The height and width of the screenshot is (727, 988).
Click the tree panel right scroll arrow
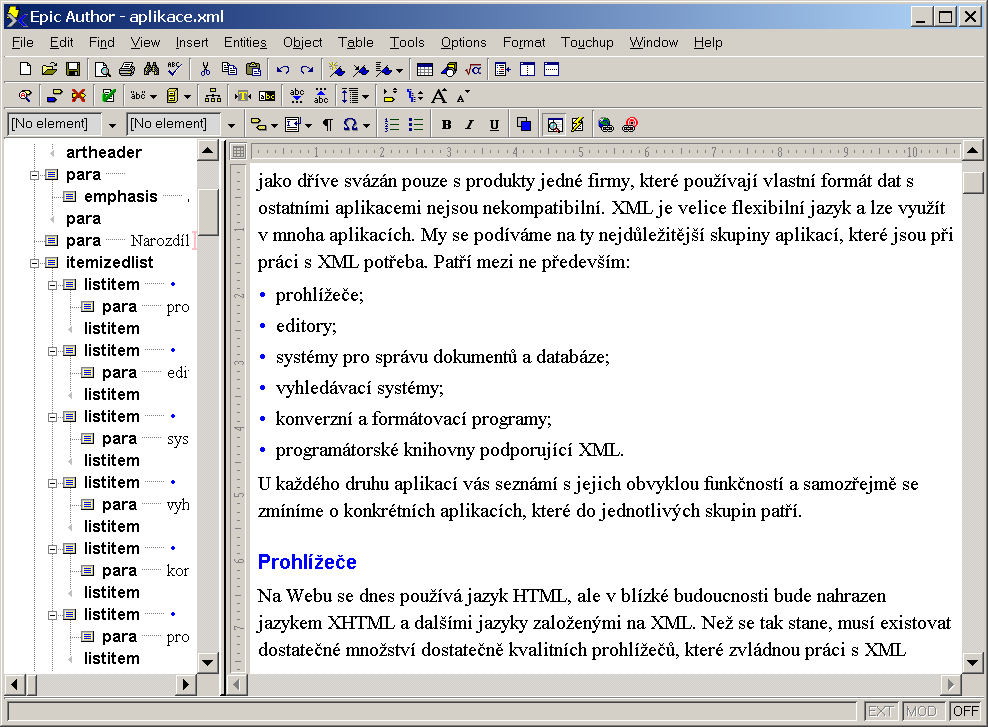[x=185, y=684]
